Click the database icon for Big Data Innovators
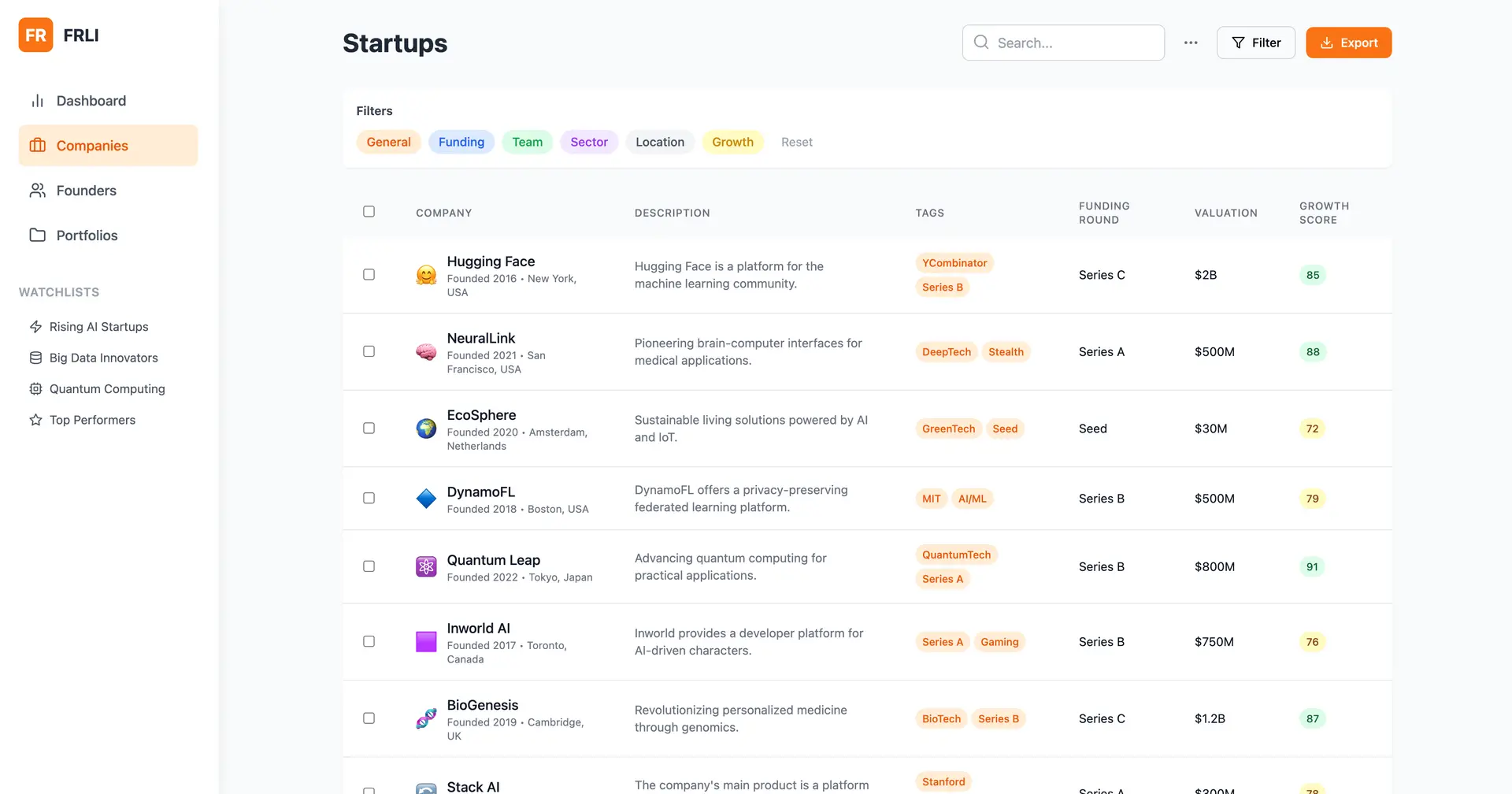Viewport: 1512px width, 794px height. (x=35, y=358)
